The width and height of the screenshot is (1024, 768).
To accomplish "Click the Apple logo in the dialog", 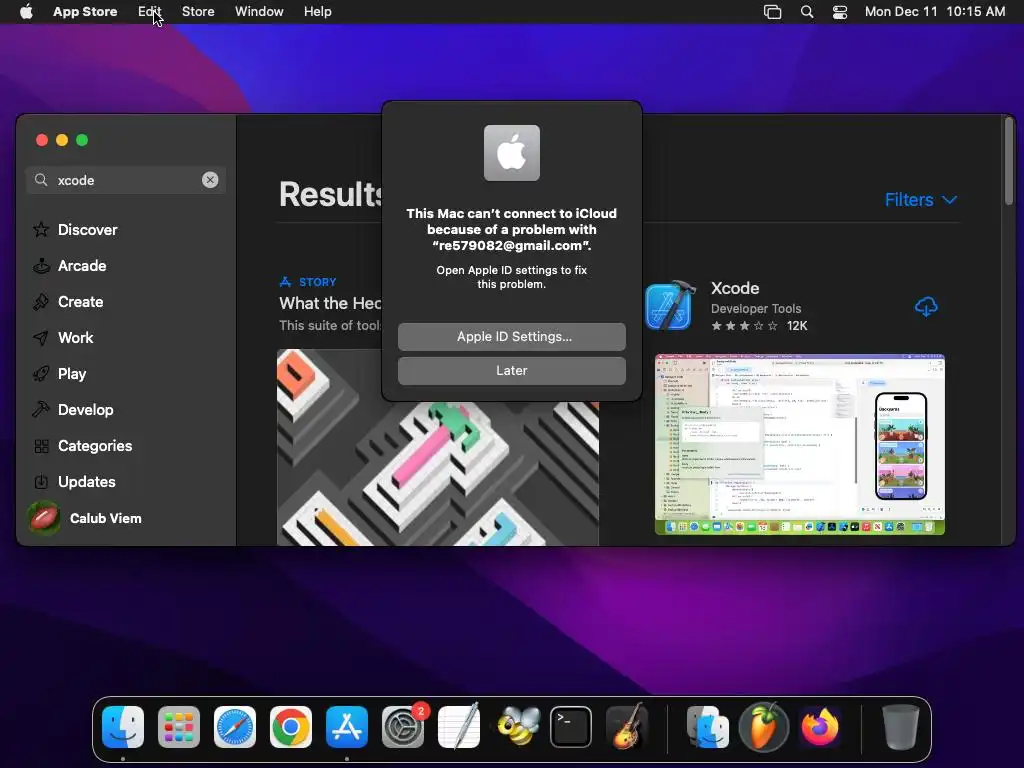I will click(512, 153).
